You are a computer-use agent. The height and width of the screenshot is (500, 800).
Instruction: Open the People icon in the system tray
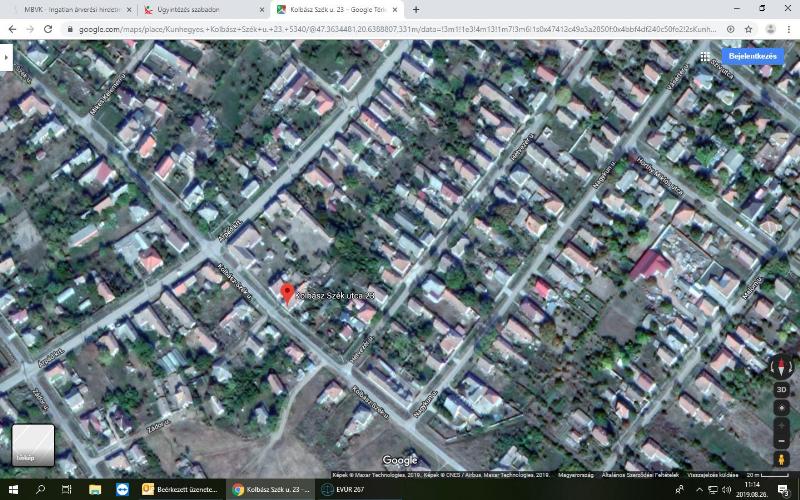click(680, 490)
